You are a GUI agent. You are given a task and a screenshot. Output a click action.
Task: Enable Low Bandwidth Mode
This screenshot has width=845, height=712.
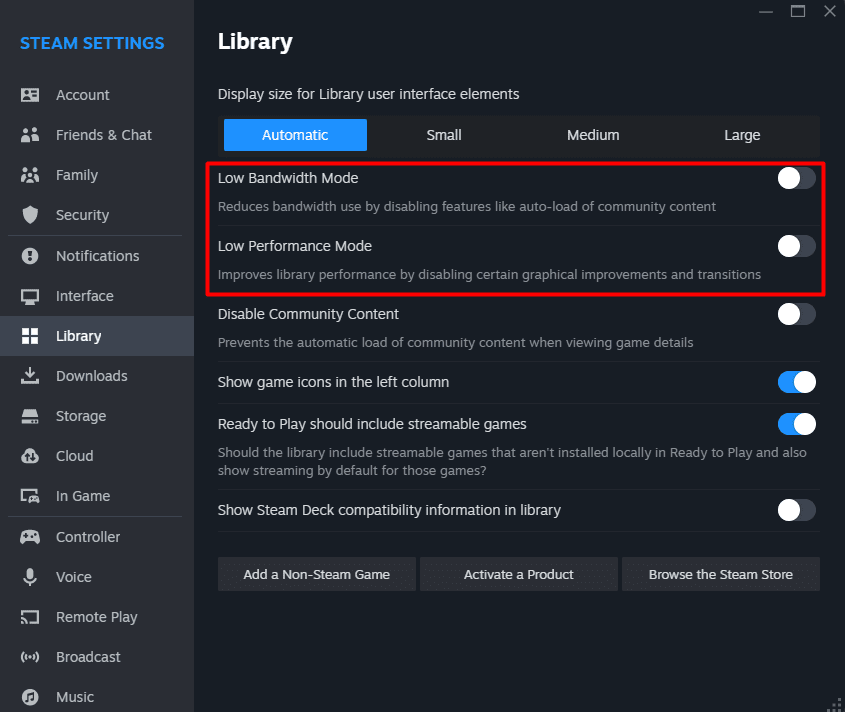pyautogui.click(x=796, y=178)
